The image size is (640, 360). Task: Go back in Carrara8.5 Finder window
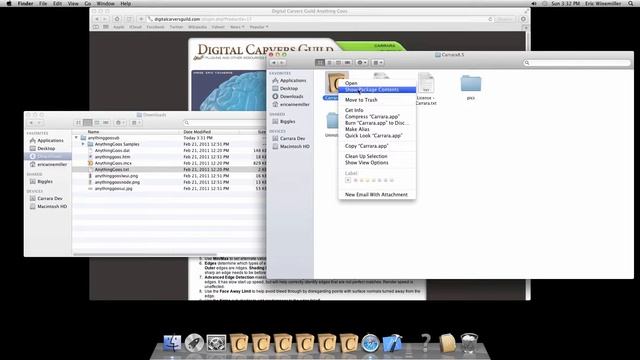[x=274, y=62]
